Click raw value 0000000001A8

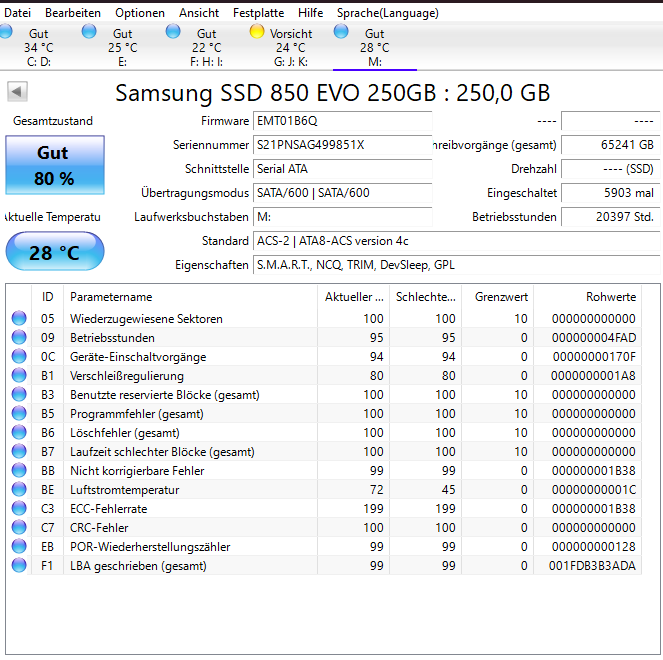pos(593,376)
